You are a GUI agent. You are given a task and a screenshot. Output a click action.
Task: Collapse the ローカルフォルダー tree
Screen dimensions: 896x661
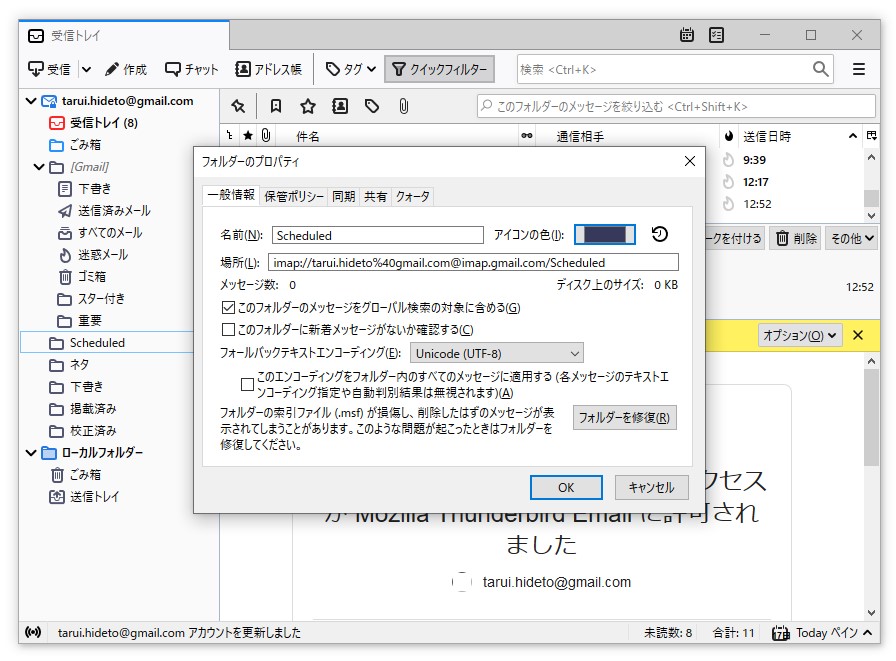(31, 452)
